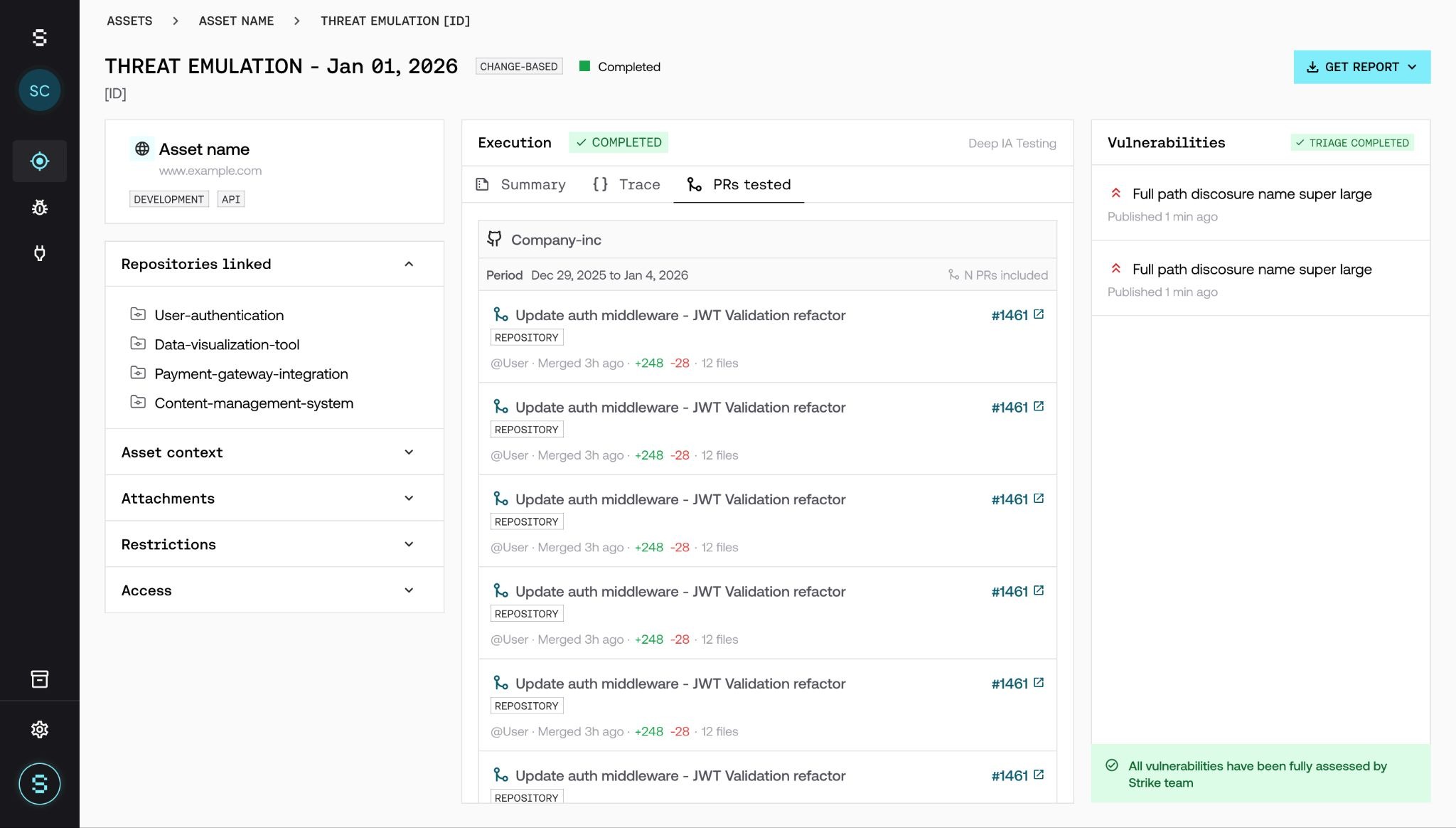Click the folder icon next to User-authentication

point(138,314)
